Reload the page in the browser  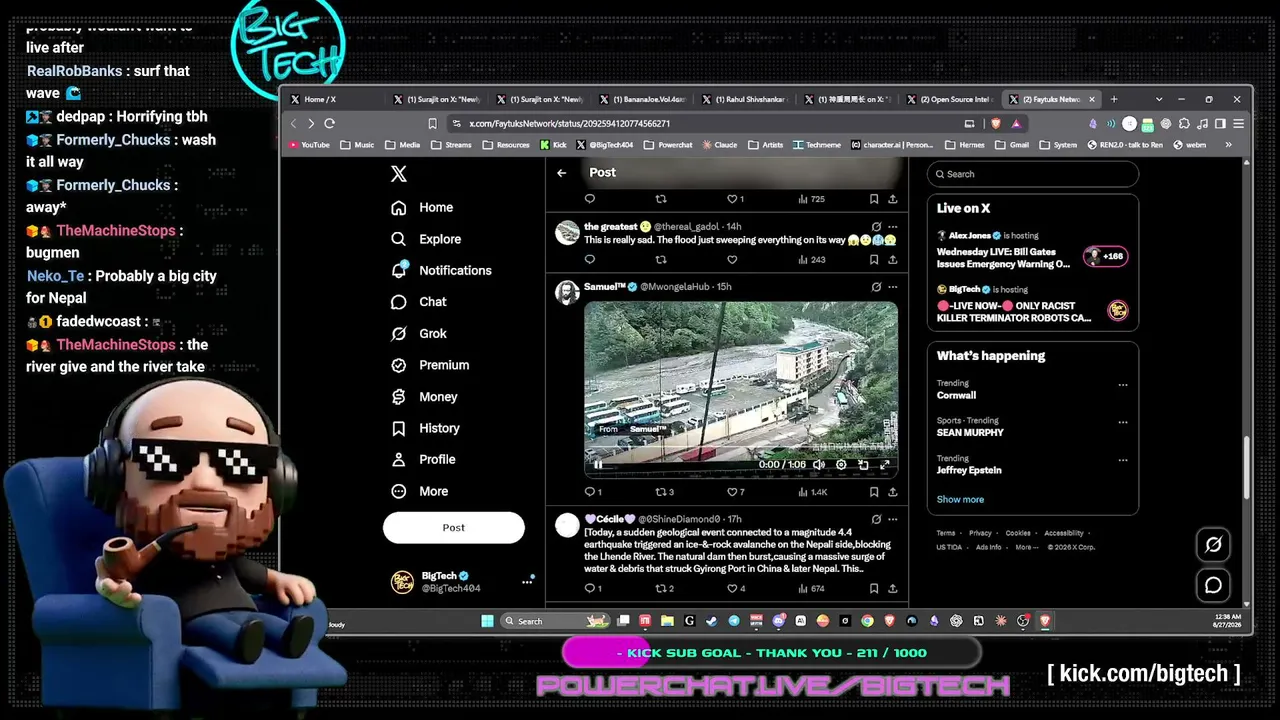[x=329, y=124]
